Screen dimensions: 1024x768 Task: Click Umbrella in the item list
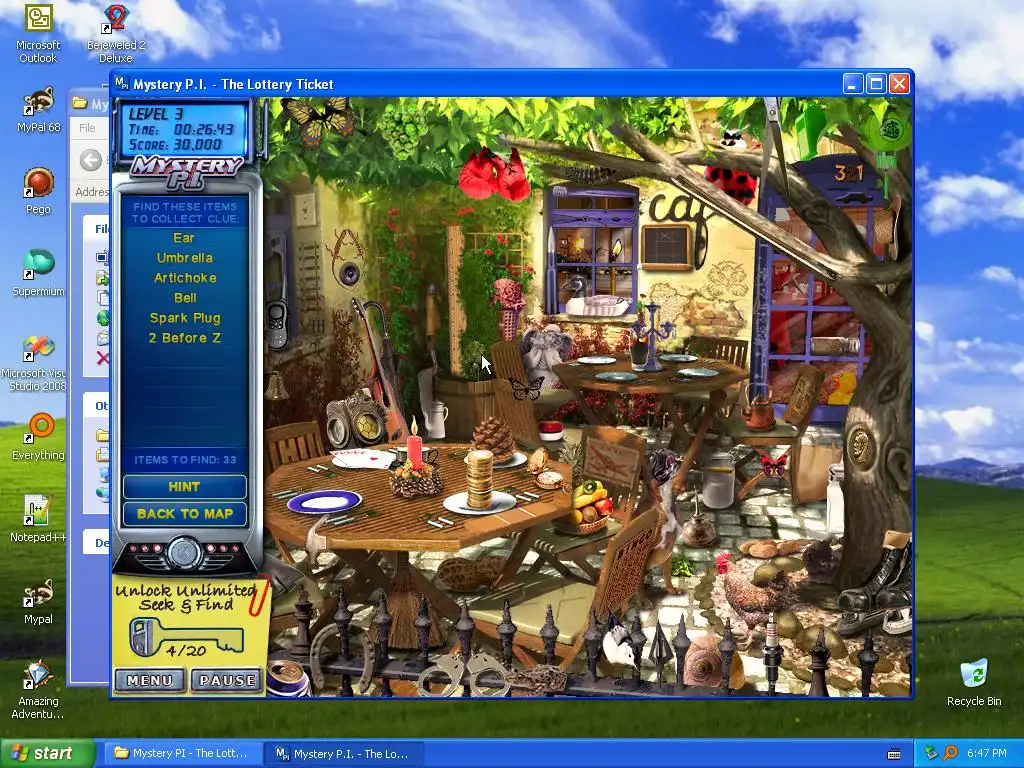[x=184, y=258]
